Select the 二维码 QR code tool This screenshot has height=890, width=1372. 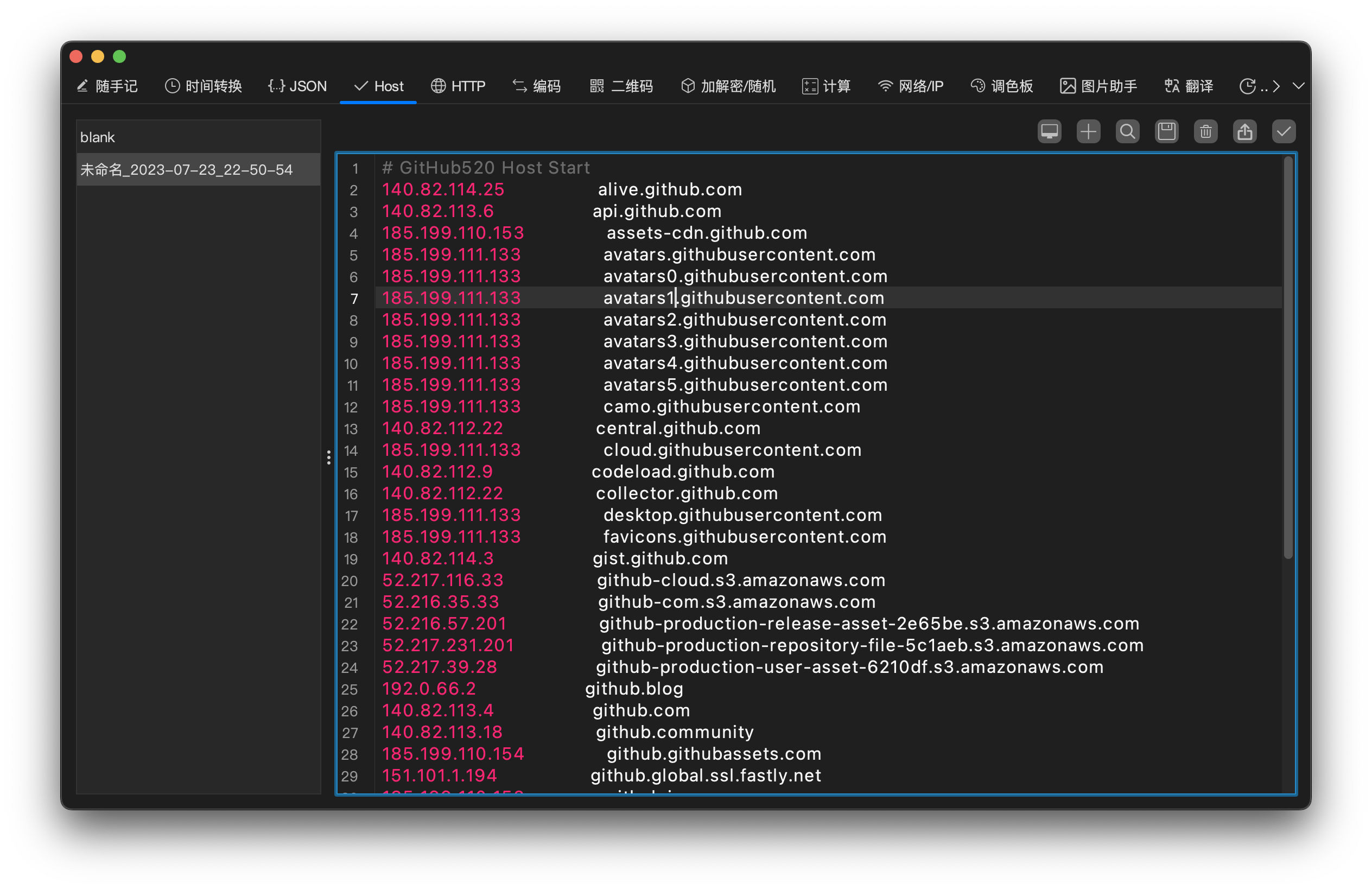coord(620,85)
